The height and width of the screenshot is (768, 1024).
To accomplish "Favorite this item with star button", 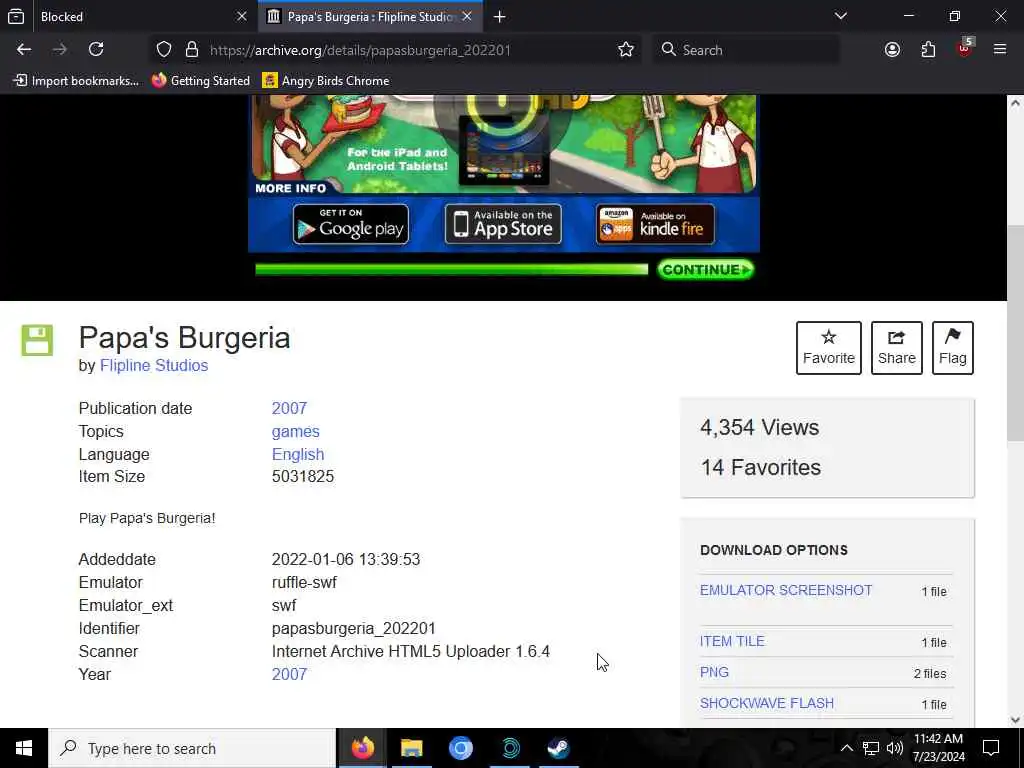I will (x=828, y=347).
